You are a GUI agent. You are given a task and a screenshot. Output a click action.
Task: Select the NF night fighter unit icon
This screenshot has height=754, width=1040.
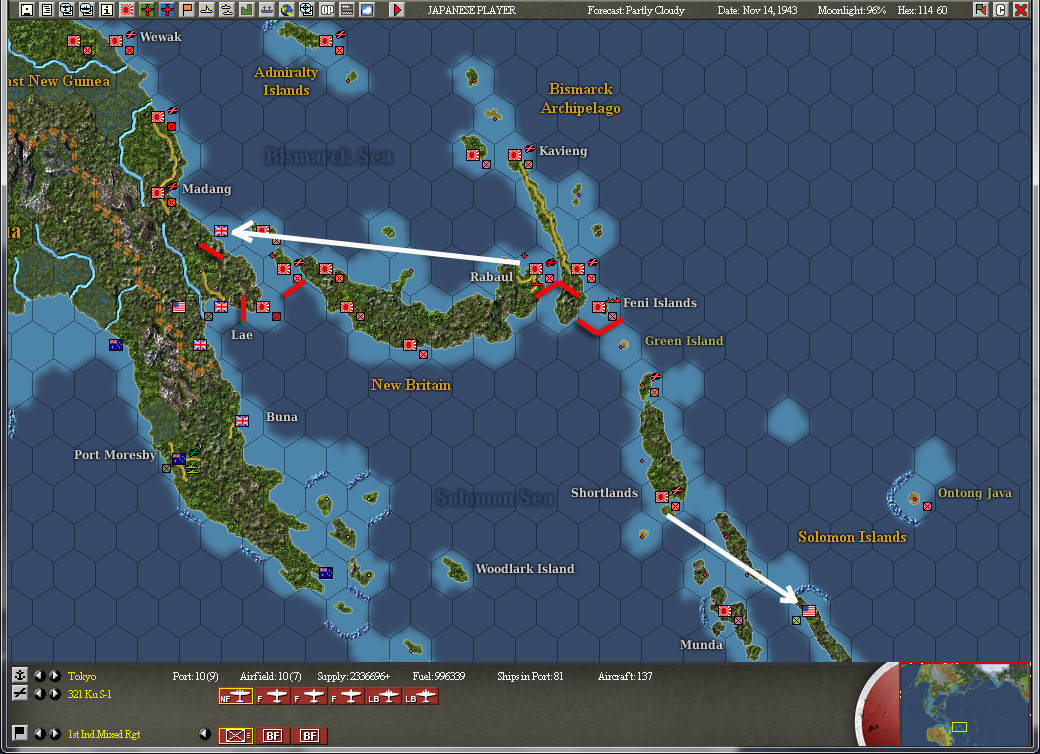tap(235, 696)
